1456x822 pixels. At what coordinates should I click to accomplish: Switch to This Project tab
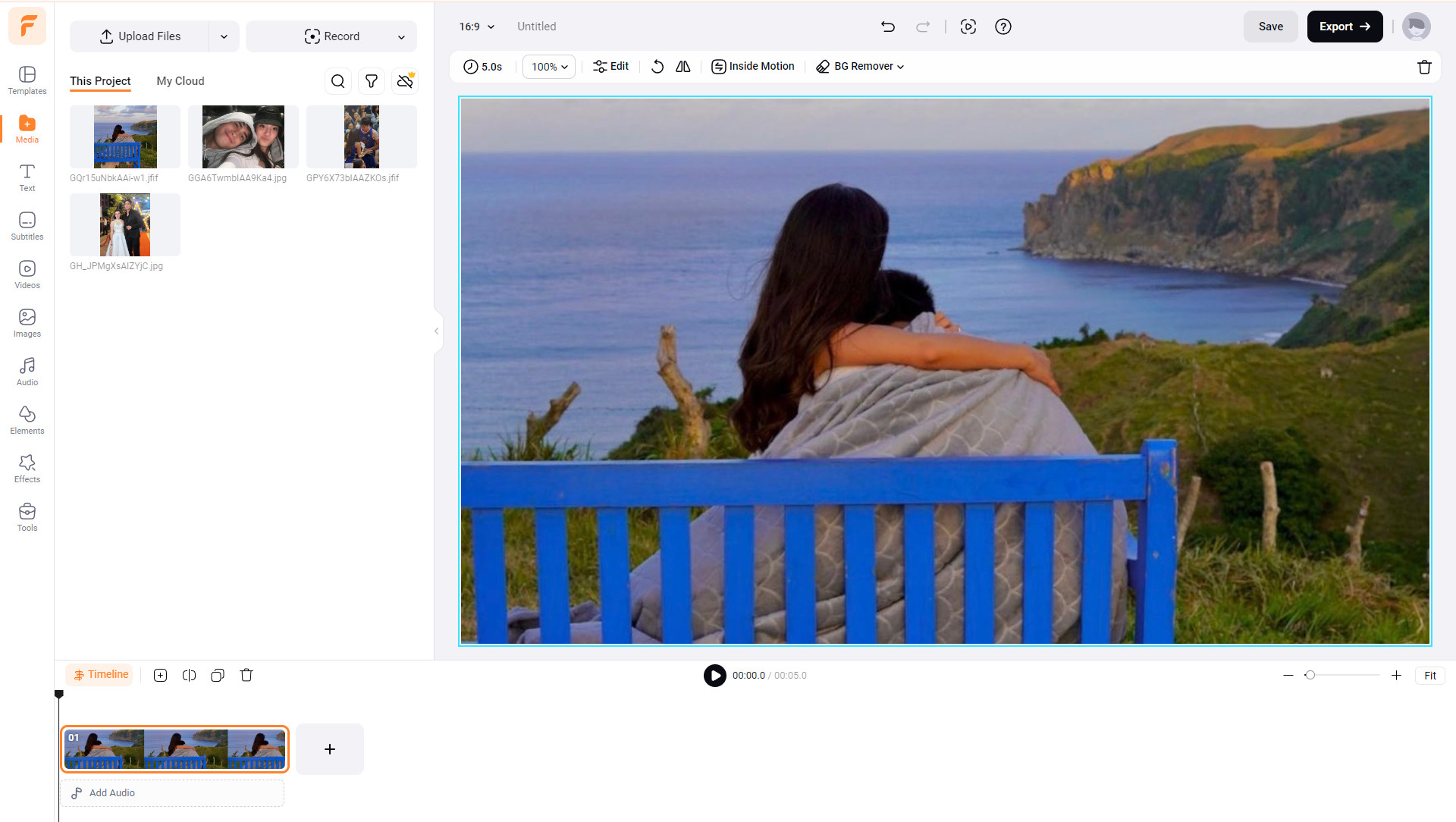(x=100, y=81)
